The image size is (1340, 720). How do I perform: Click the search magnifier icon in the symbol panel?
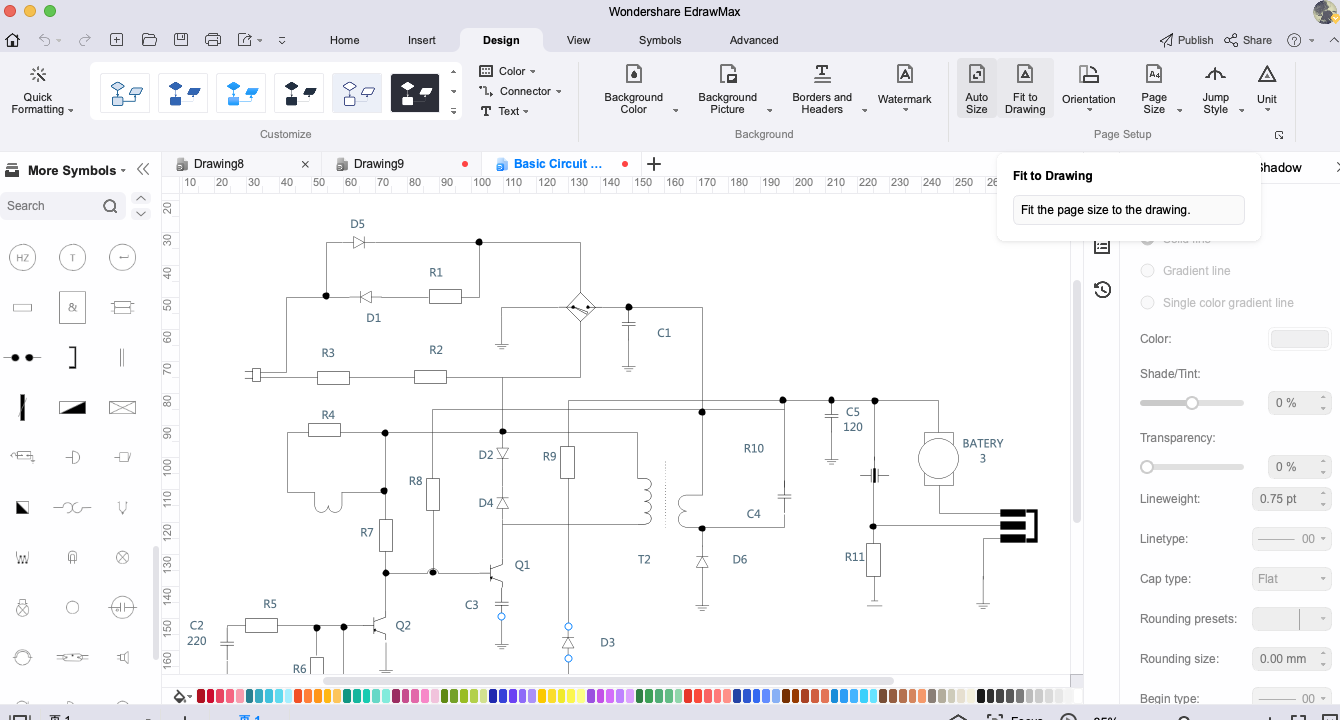(110, 206)
